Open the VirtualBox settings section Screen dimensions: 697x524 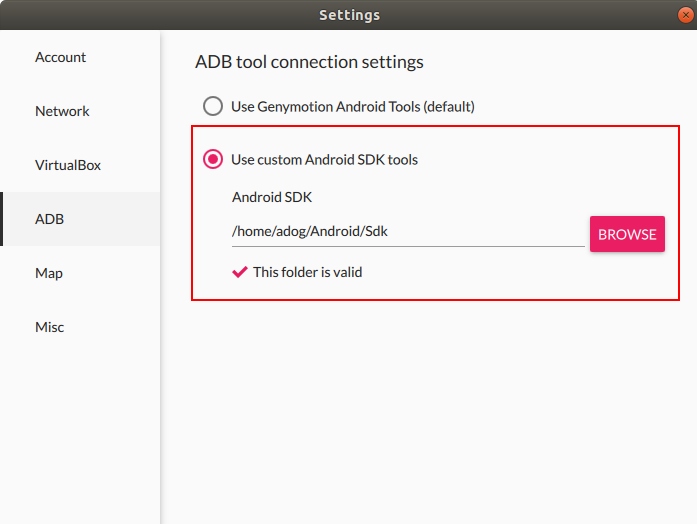[68, 166]
